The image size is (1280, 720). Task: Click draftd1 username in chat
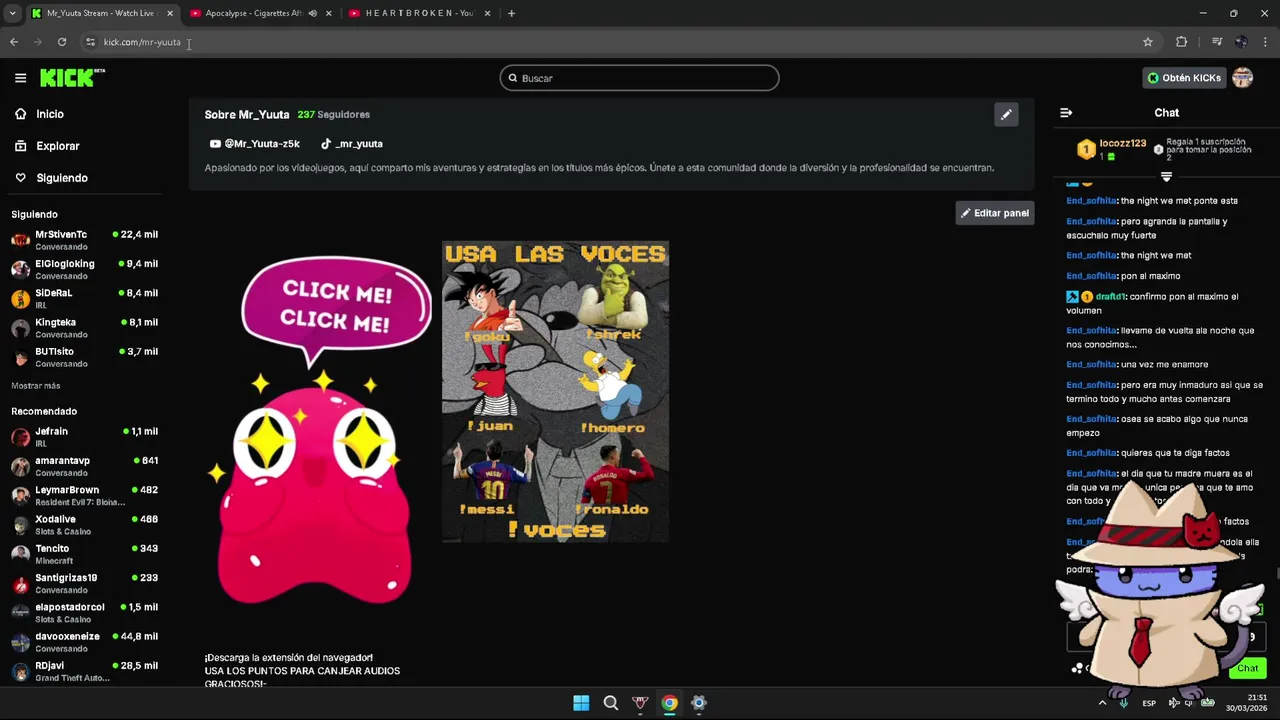coord(1111,297)
